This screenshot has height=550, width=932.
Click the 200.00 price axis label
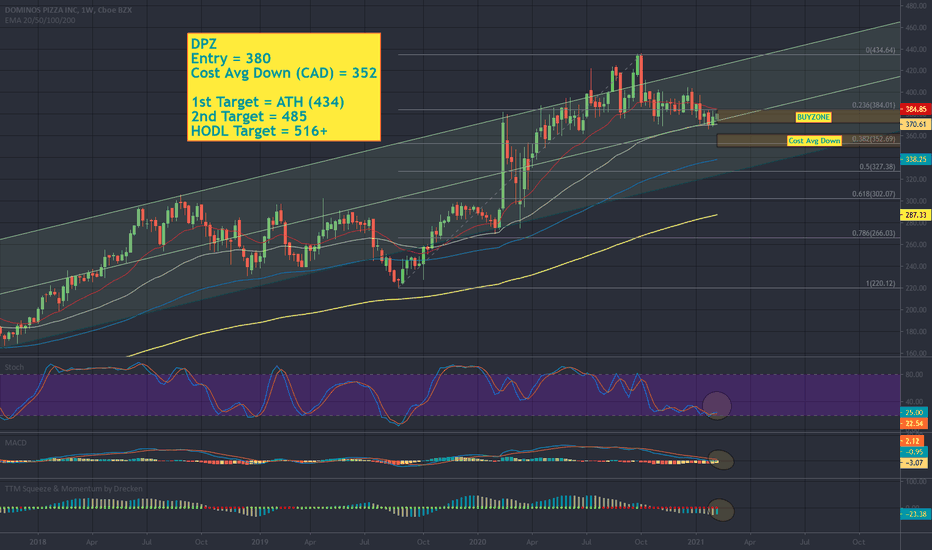[x=916, y=310]
